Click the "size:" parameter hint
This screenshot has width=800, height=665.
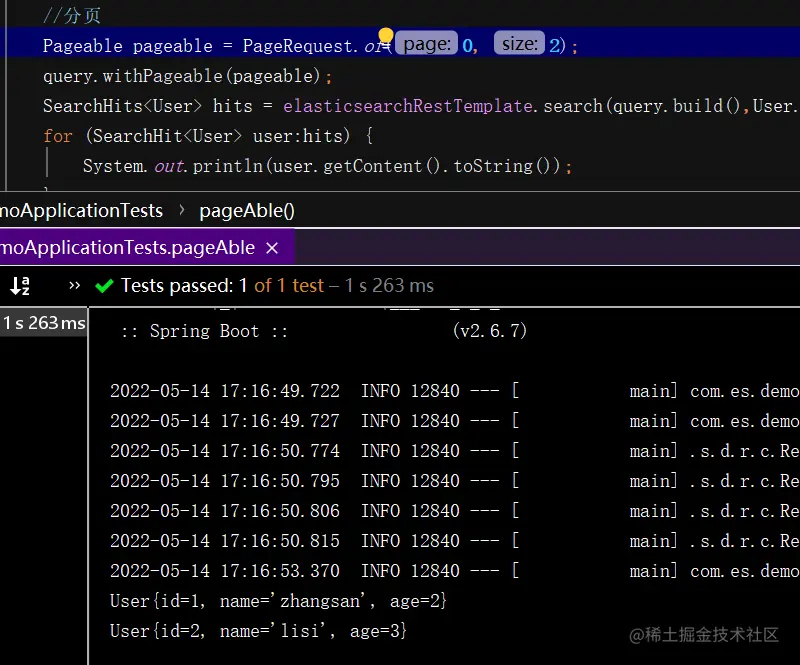[x=519, y=45]
